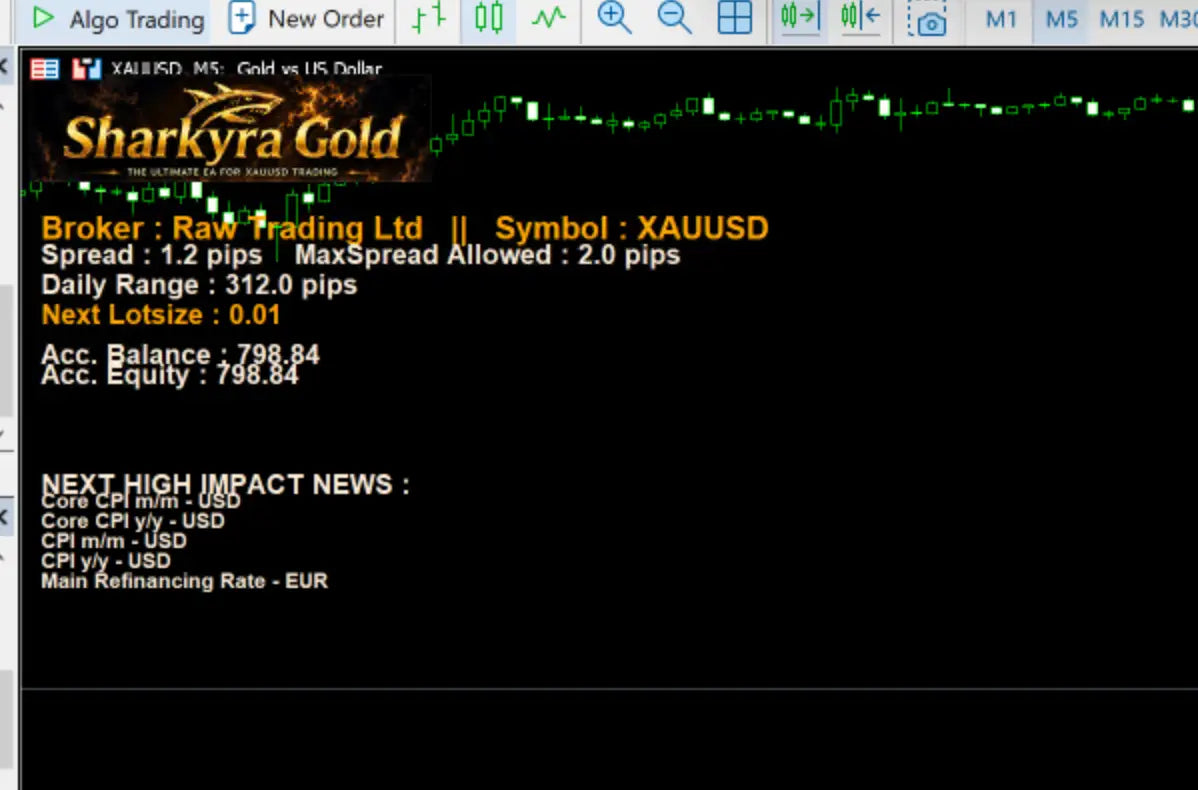Select the M15 timeframe
This screenshot has height=790, width=1198.
coord(1122,19)
